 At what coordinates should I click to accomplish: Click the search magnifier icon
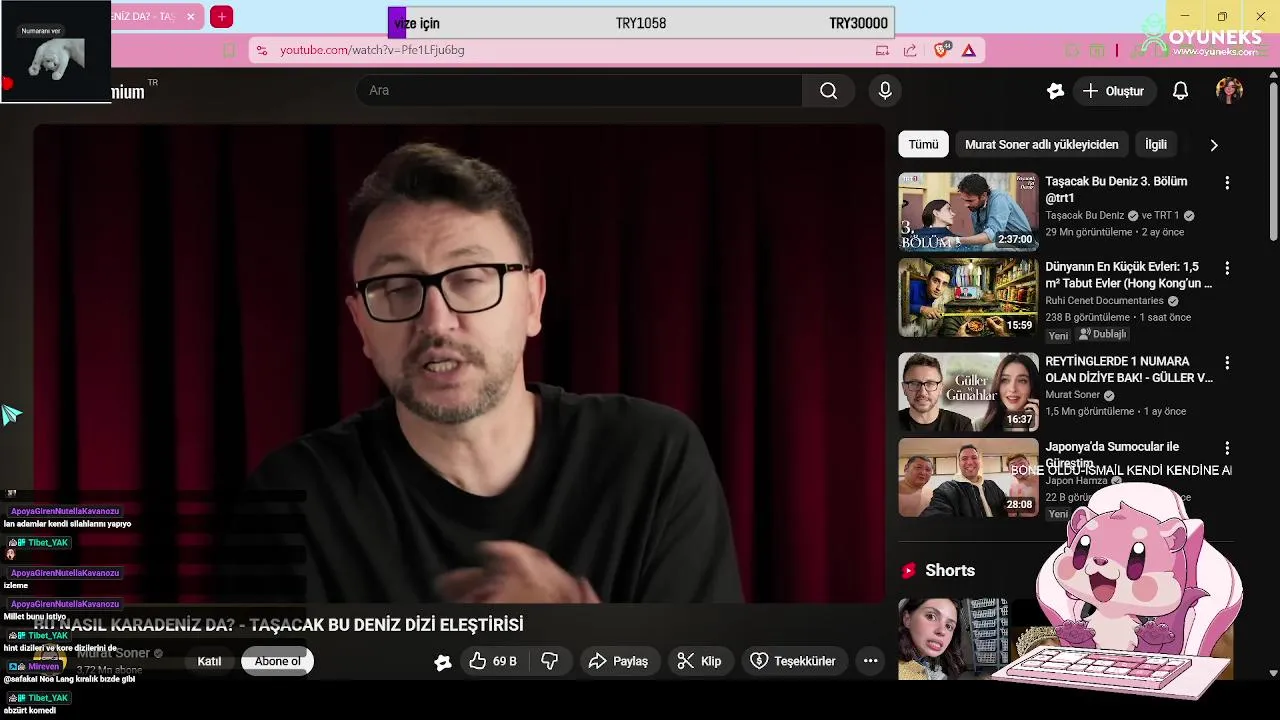pos(828,91)
